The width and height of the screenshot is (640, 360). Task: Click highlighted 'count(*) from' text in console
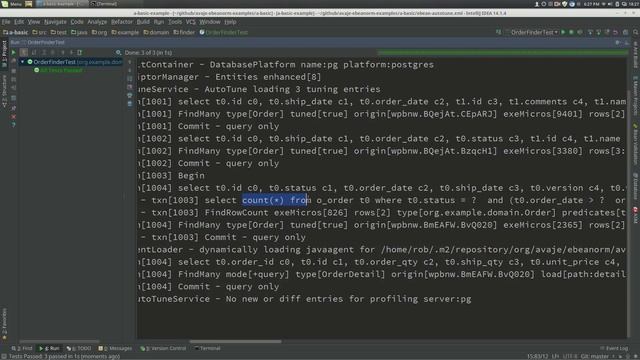point(274,200)
